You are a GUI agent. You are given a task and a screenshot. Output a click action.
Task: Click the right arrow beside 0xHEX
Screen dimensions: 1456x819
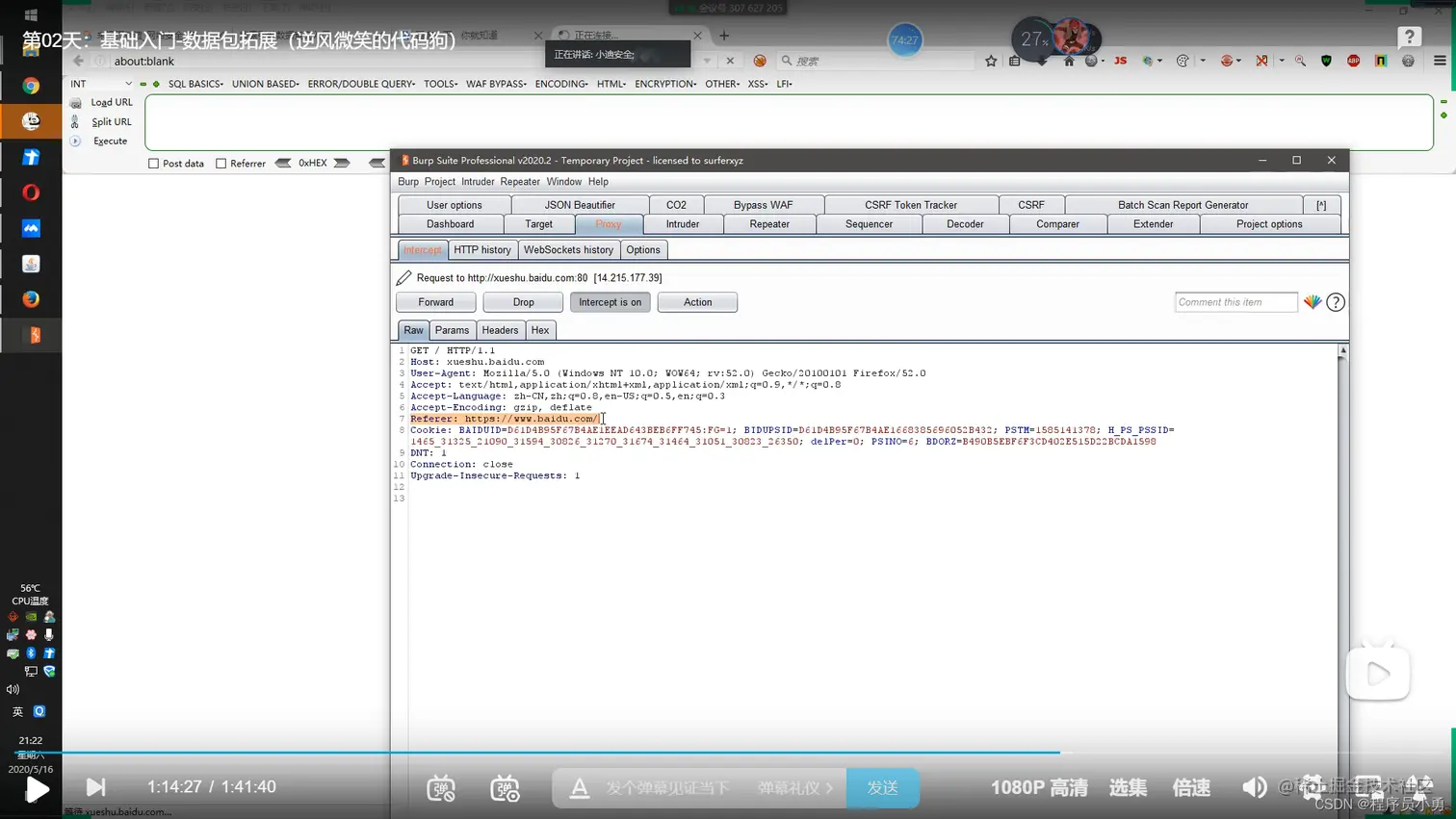pyautogui.click(x=342, y=164)
